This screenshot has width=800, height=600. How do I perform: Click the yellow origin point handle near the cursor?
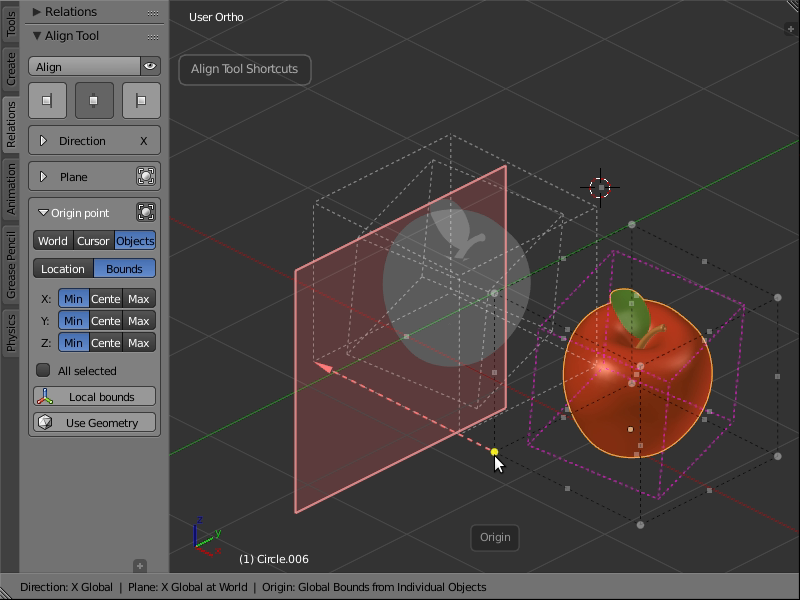495,452
